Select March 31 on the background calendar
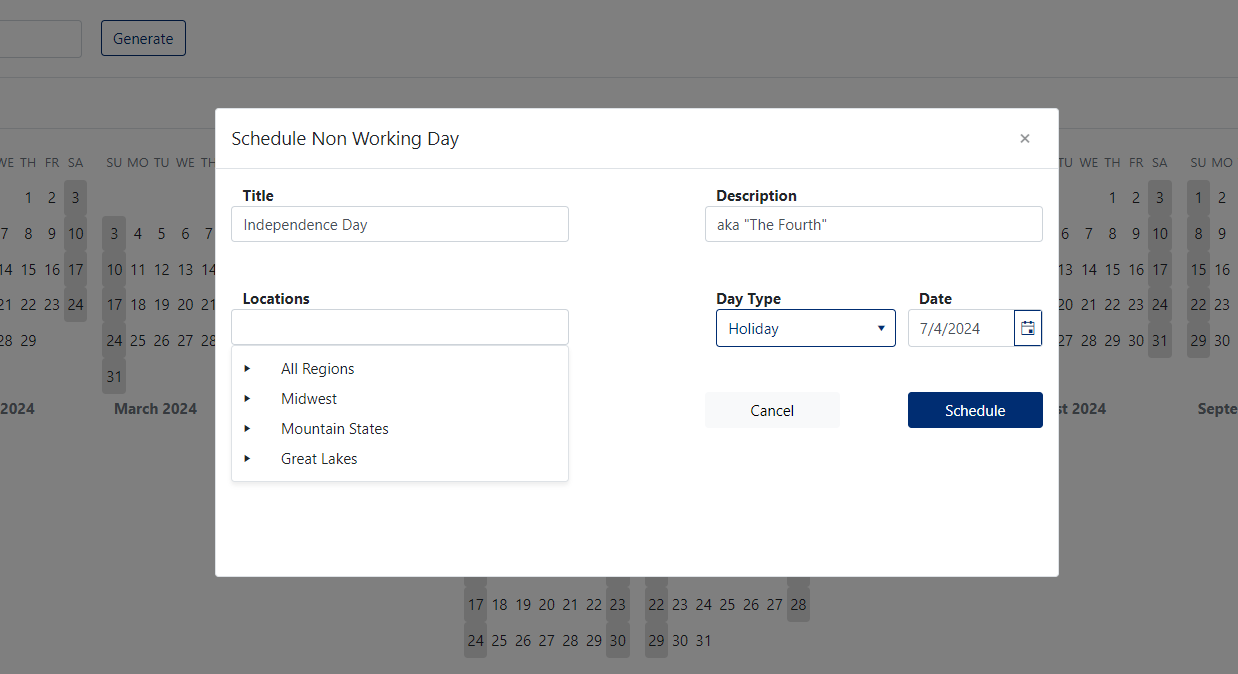This screenshot has width=1238, height=674. [114, 377]
